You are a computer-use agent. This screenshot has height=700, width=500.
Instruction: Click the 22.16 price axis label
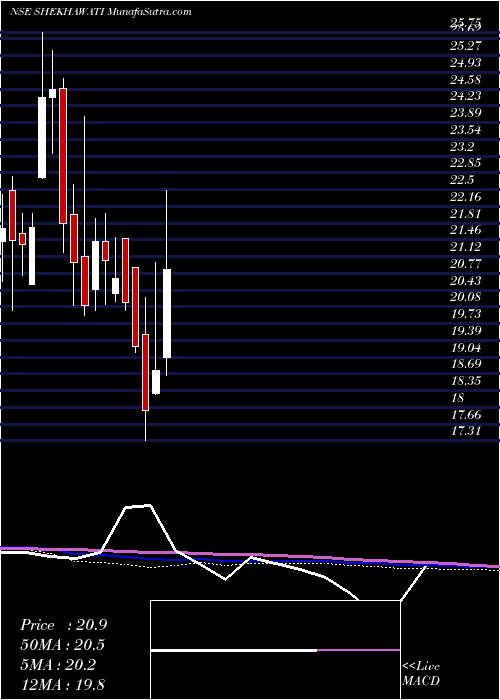point(466,196)
